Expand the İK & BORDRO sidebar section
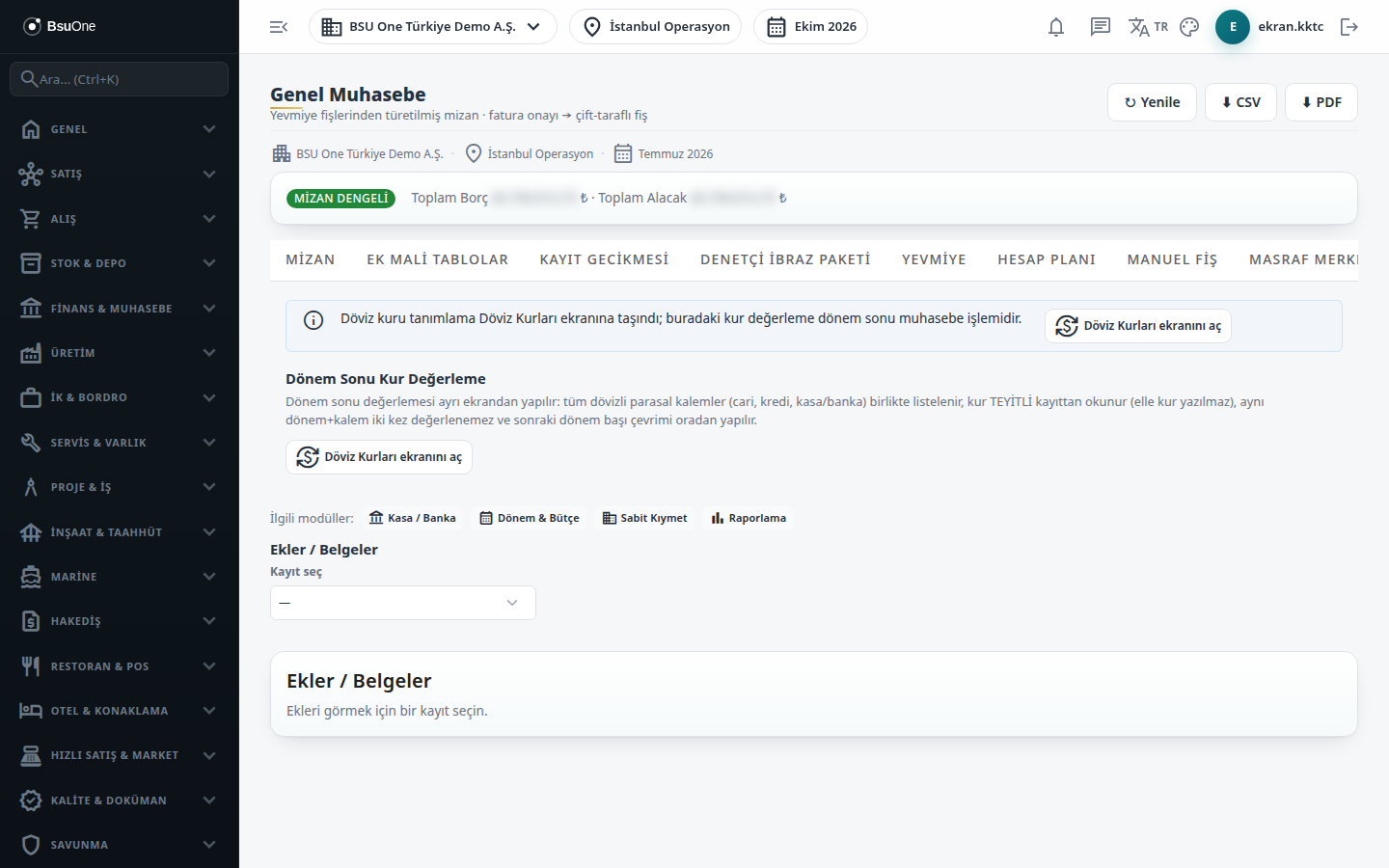Viewport: 1389px width, 868px height. [x=120, y=397]
